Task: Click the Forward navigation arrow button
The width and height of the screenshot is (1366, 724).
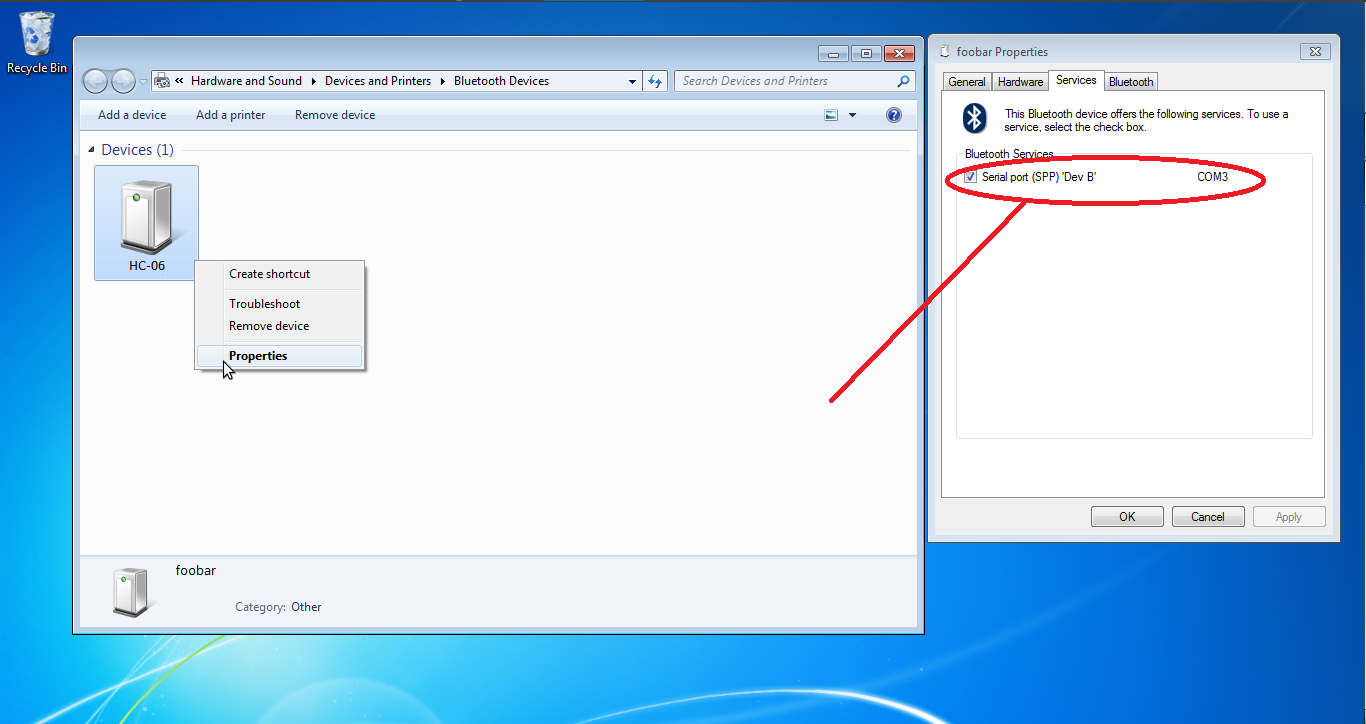Action: coord(123,82)
